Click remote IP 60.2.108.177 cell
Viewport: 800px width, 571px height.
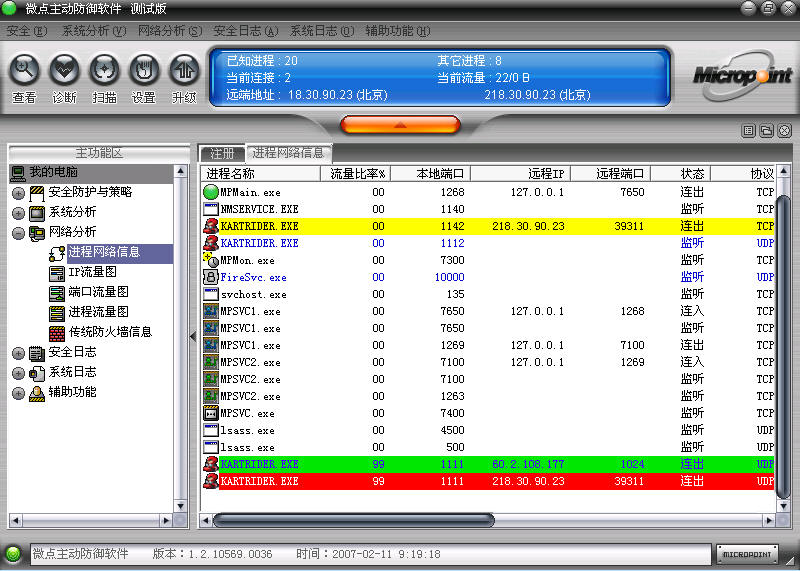point(528,464)
